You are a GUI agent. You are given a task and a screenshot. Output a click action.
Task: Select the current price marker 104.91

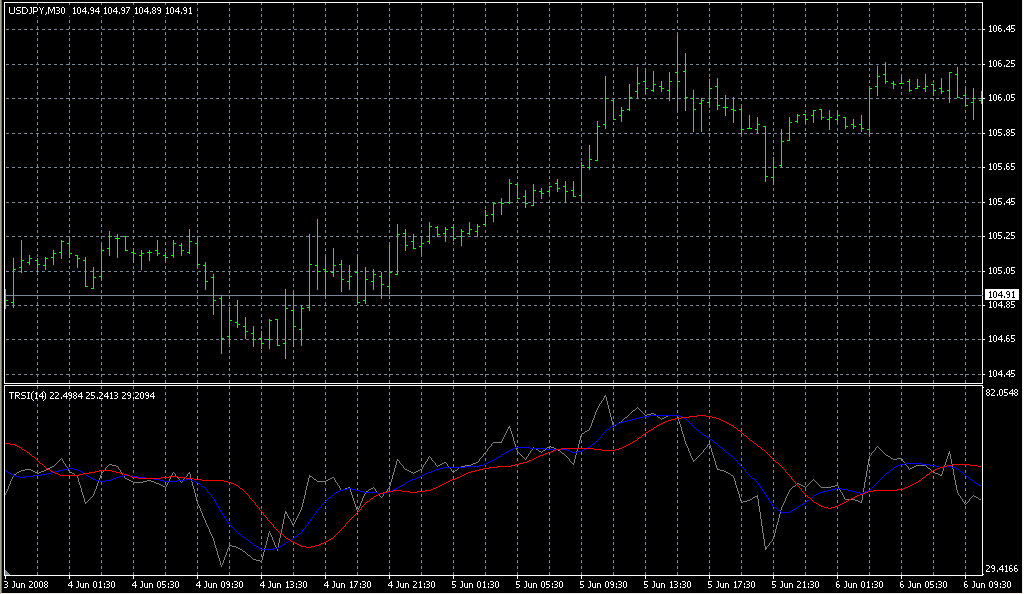pyautogui.click(x=1000, y=294)
